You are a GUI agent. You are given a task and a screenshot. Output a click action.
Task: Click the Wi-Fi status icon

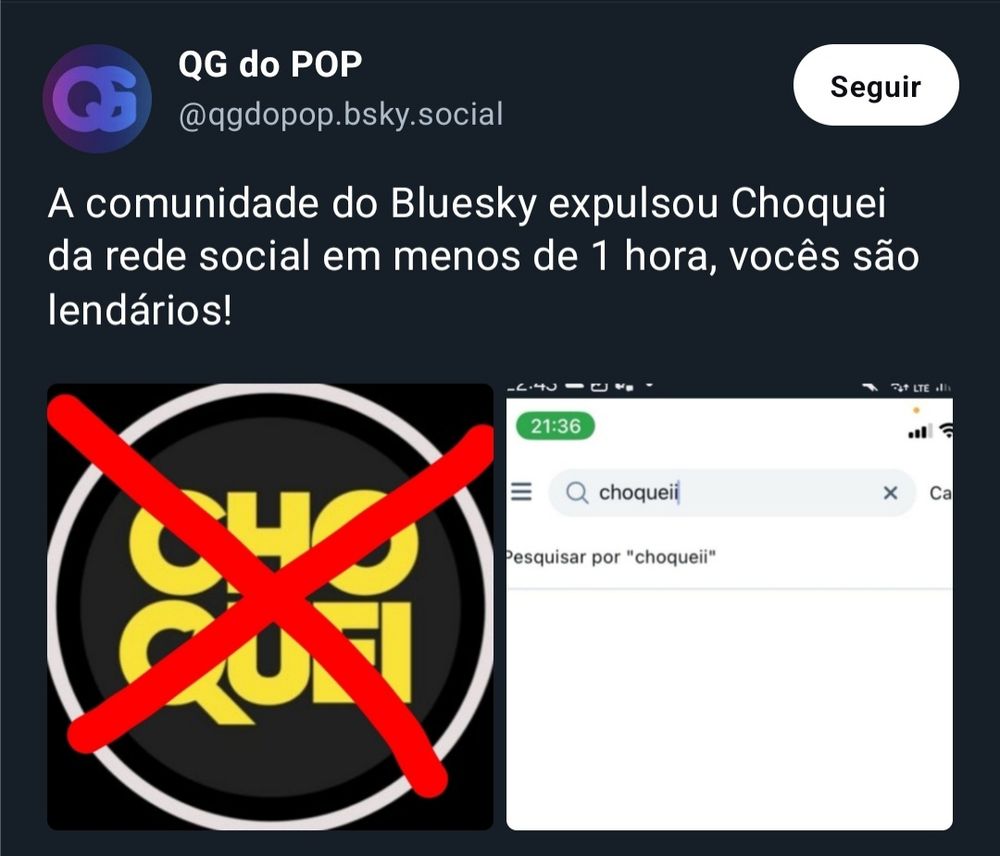pyautogui.click(x=946, y=431)
